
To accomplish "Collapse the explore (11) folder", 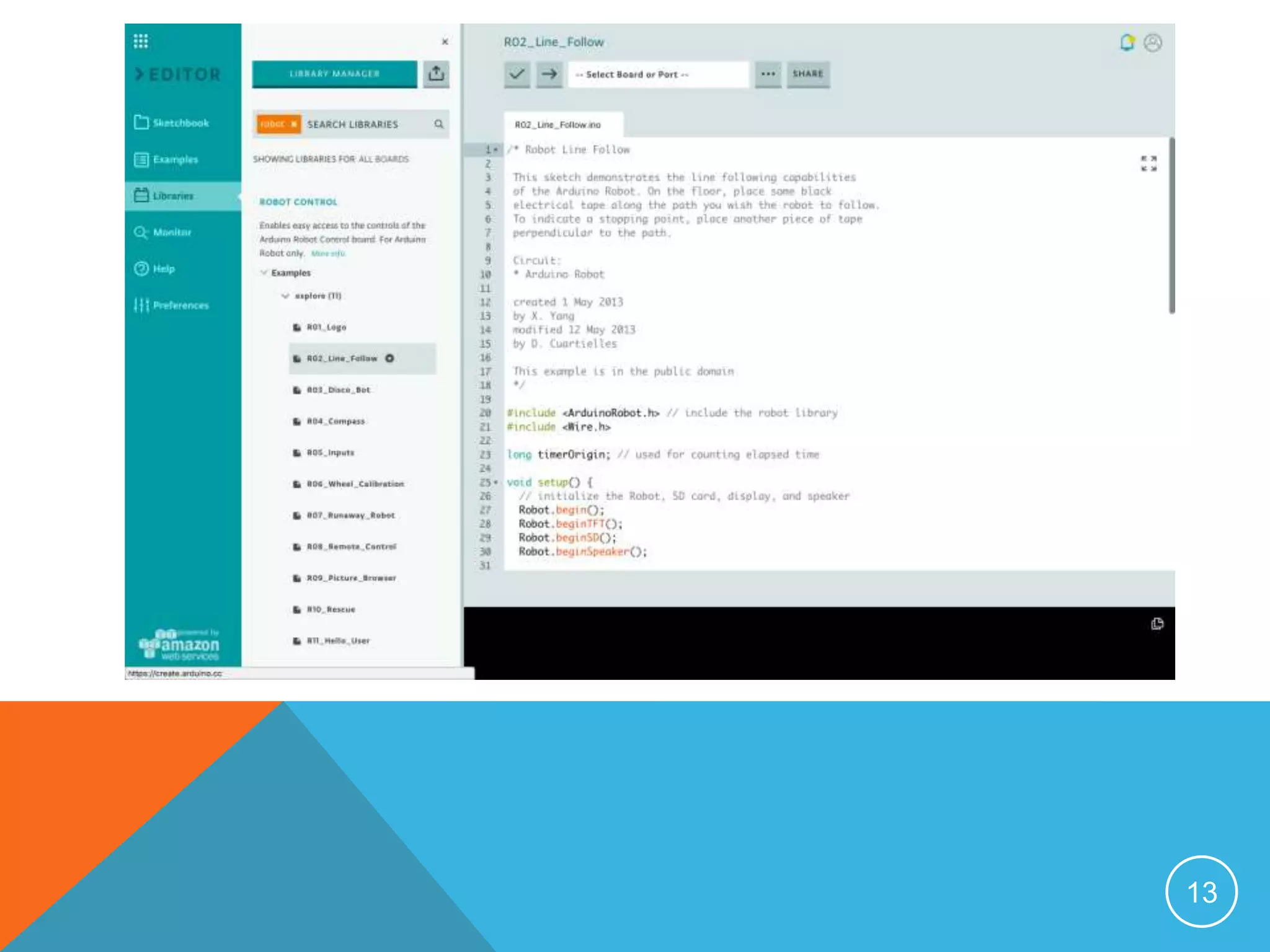I will [285, 296].
